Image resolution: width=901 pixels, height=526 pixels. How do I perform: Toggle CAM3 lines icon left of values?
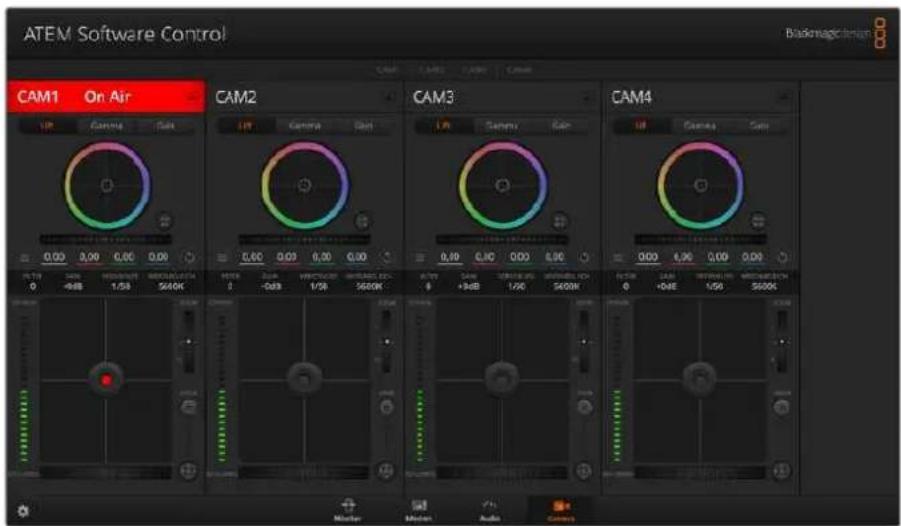420,258
